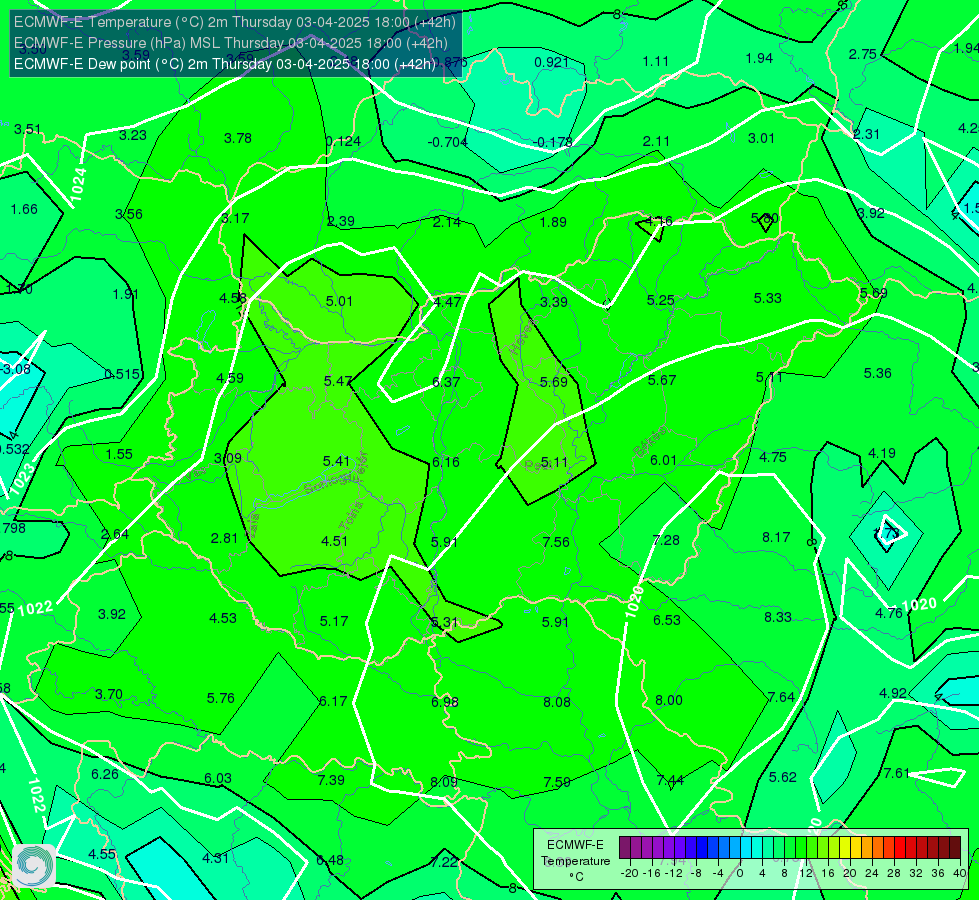Click the dew point value 4.16
Viewport: 979px width, 900px height.
(x=659, y=221)
